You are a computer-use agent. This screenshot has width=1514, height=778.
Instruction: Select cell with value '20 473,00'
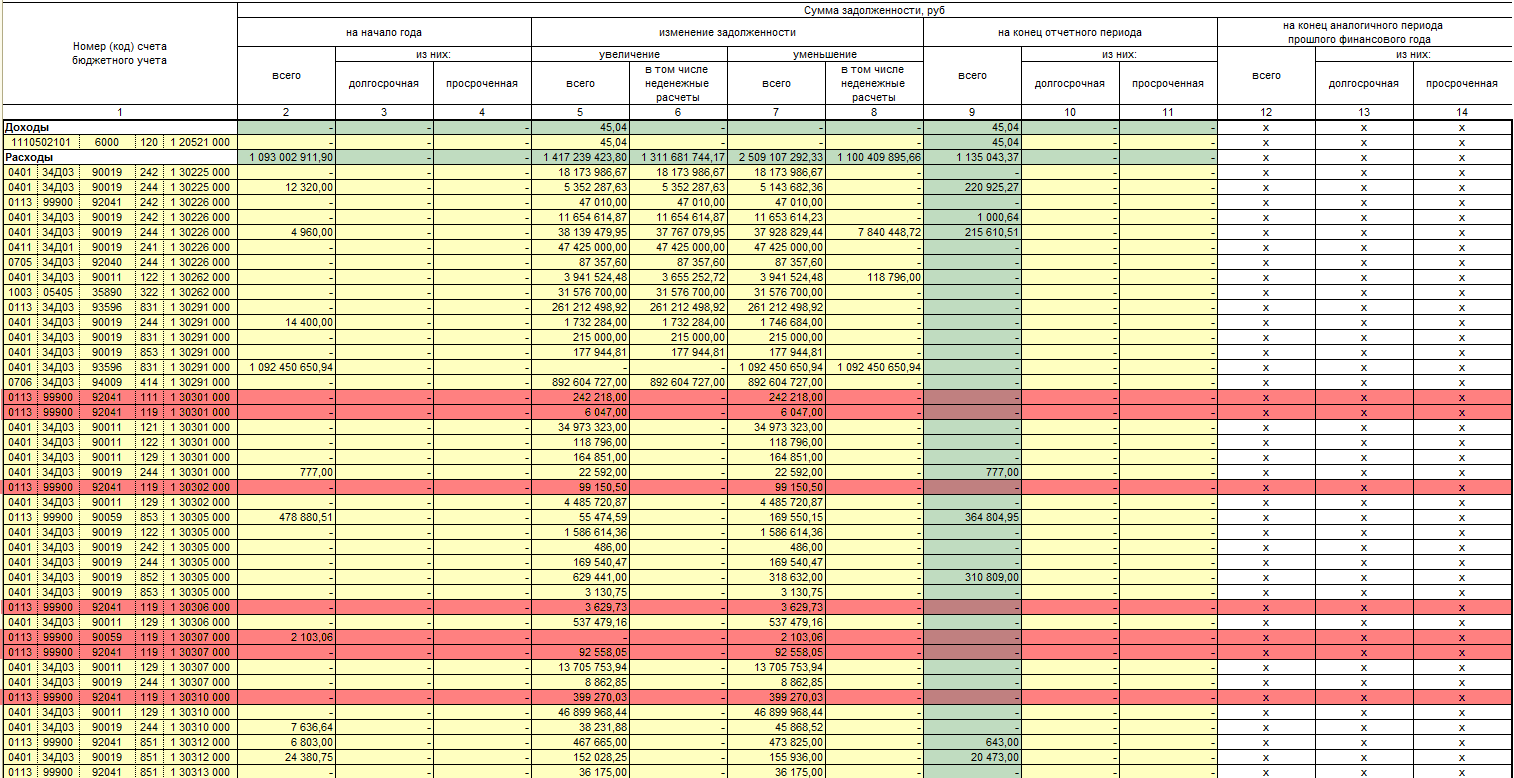tap(972, 757)
